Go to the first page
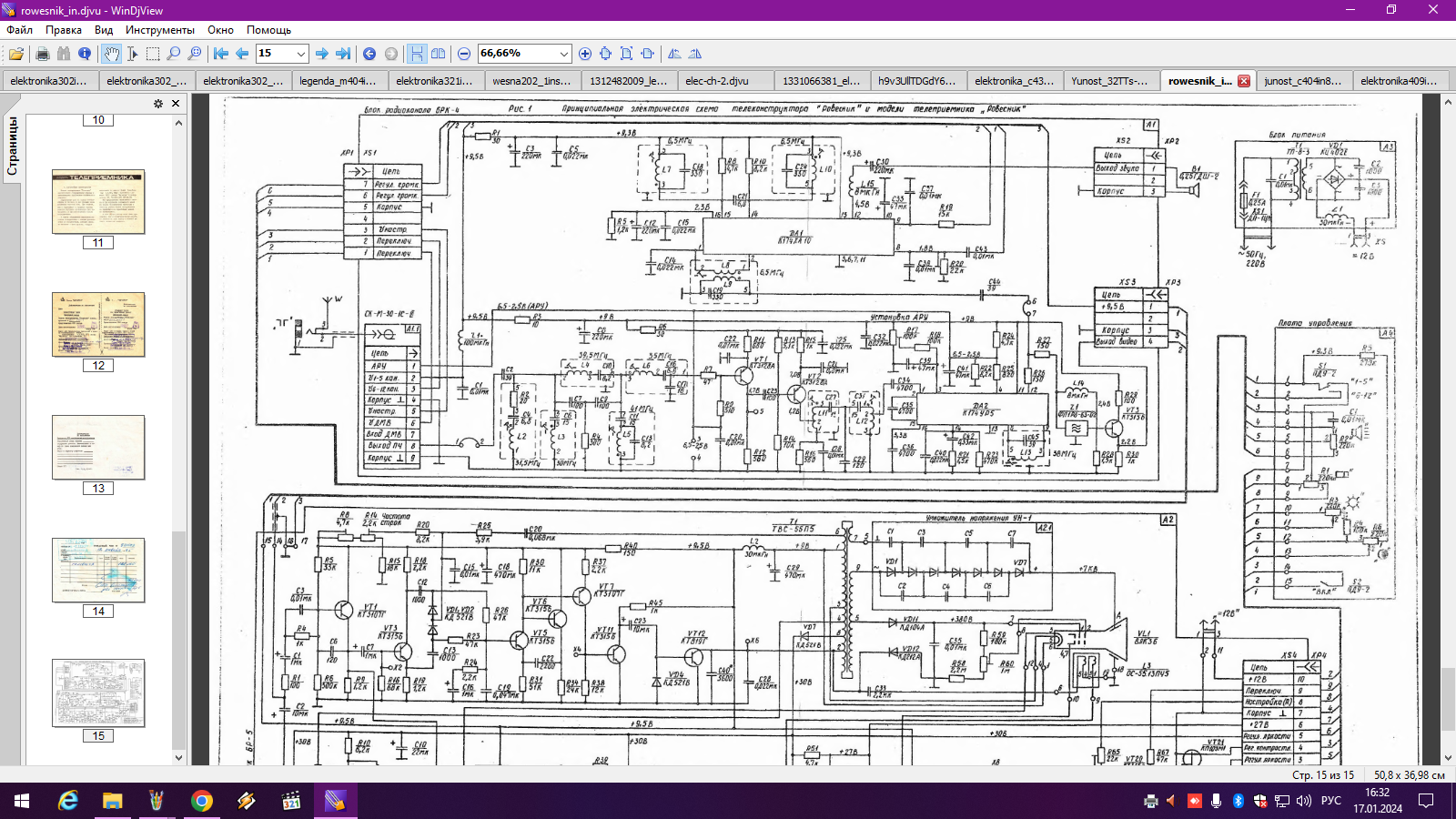This screenshot has width=1456, height=819. (221, 54)
